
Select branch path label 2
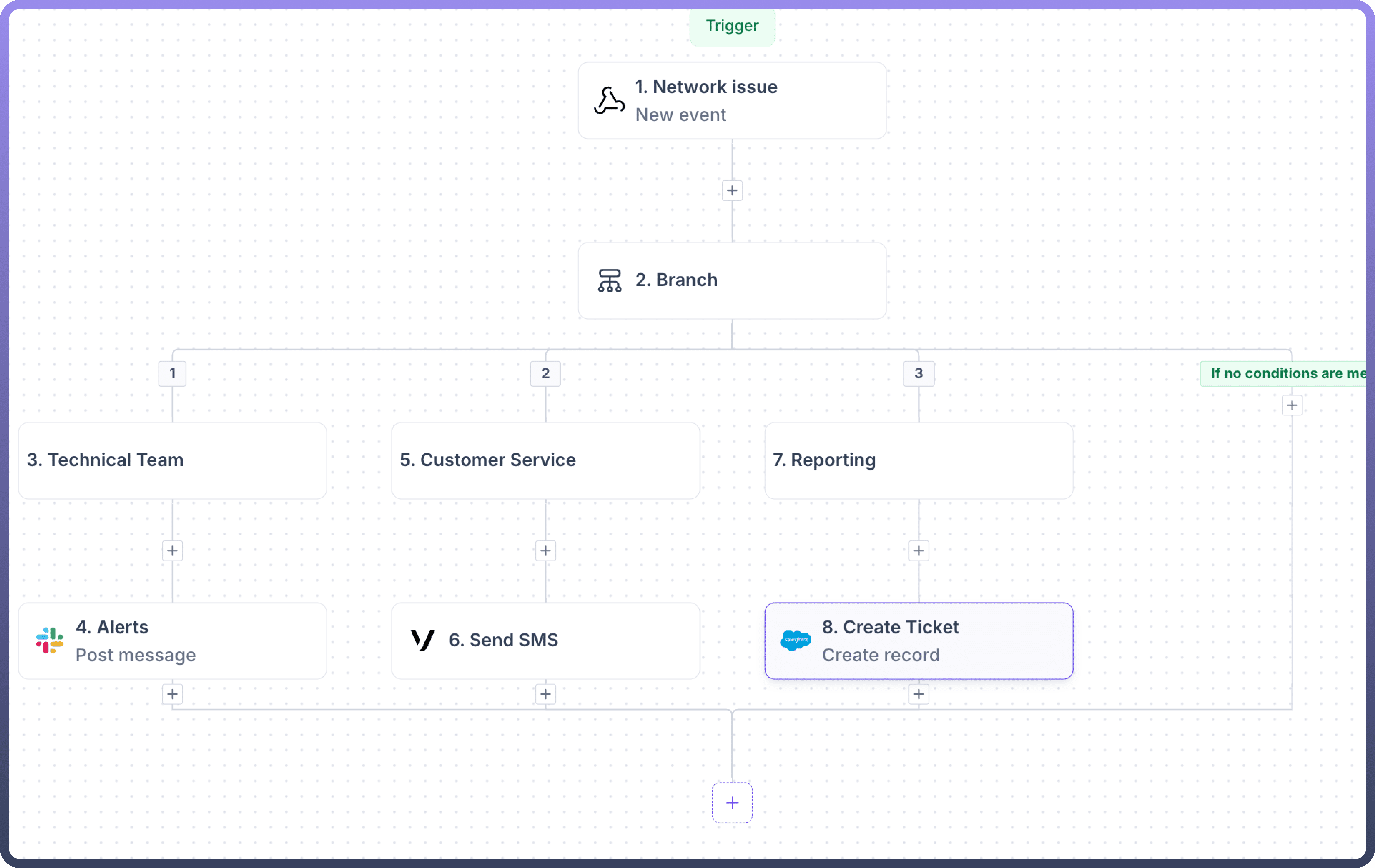click(545, 373)
